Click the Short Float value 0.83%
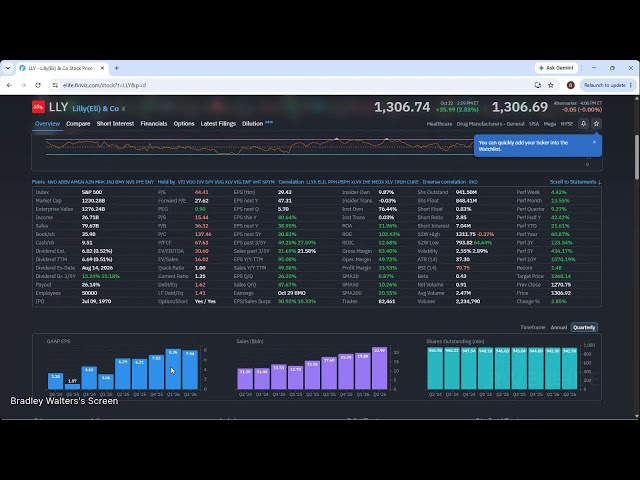 (x=463, y=209)
